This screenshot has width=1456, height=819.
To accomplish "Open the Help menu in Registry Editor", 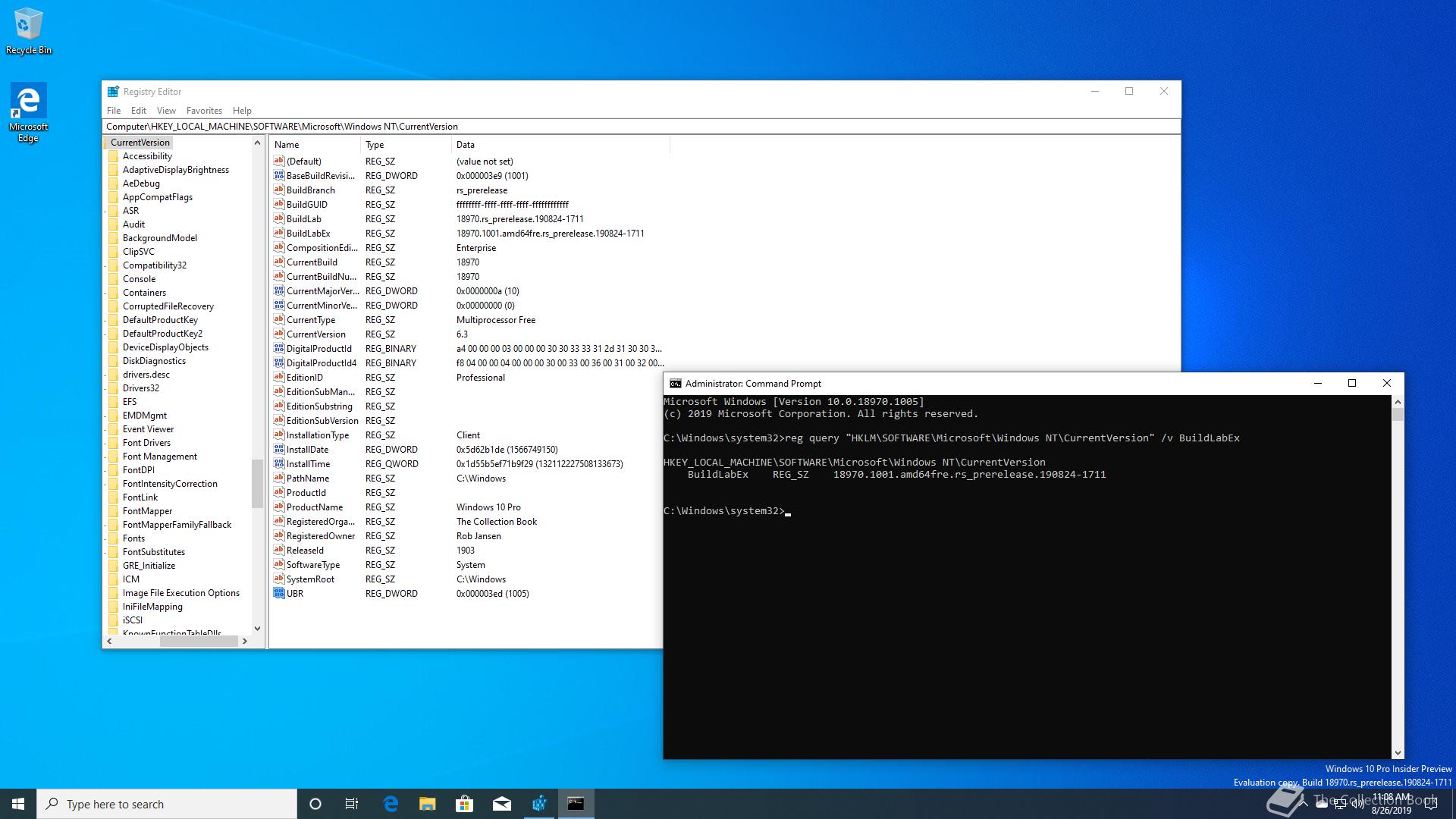I will click(x=242, y=111).
